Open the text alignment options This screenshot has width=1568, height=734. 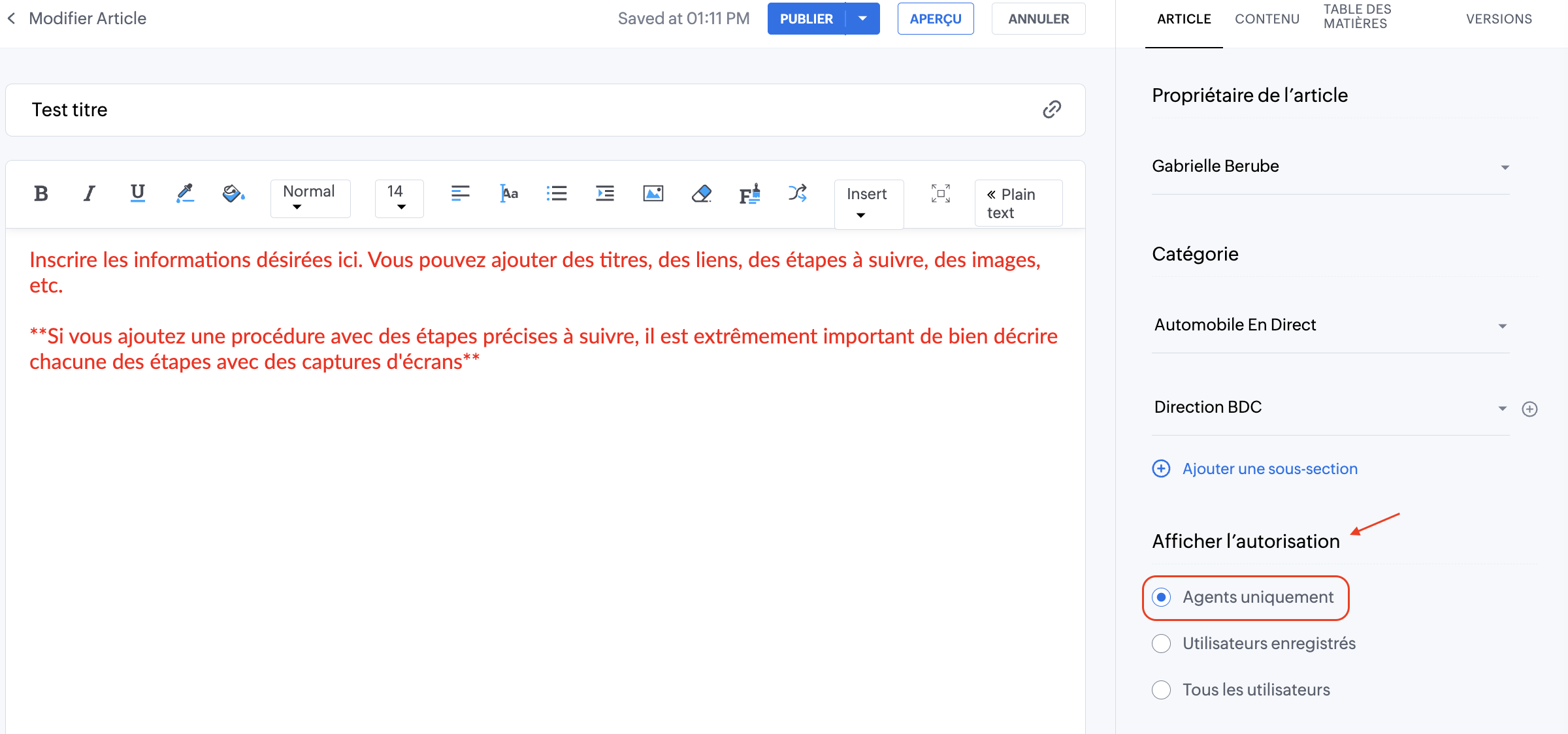(460, 193)
